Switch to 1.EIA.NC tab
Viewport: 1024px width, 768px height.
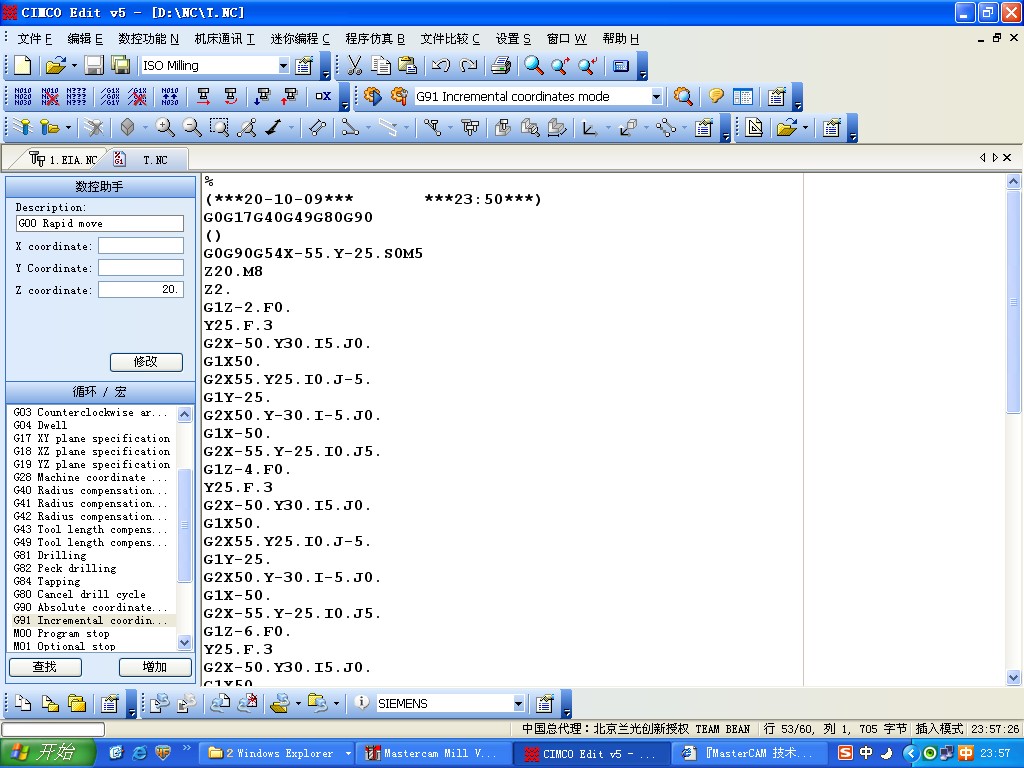pyautogui.click(x=63, y=159)
